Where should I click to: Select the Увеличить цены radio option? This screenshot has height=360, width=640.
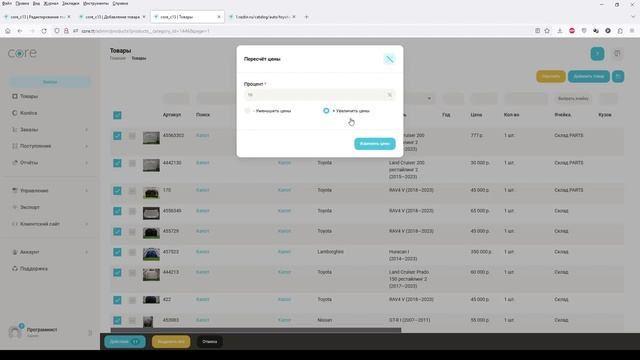click(326, 111)
